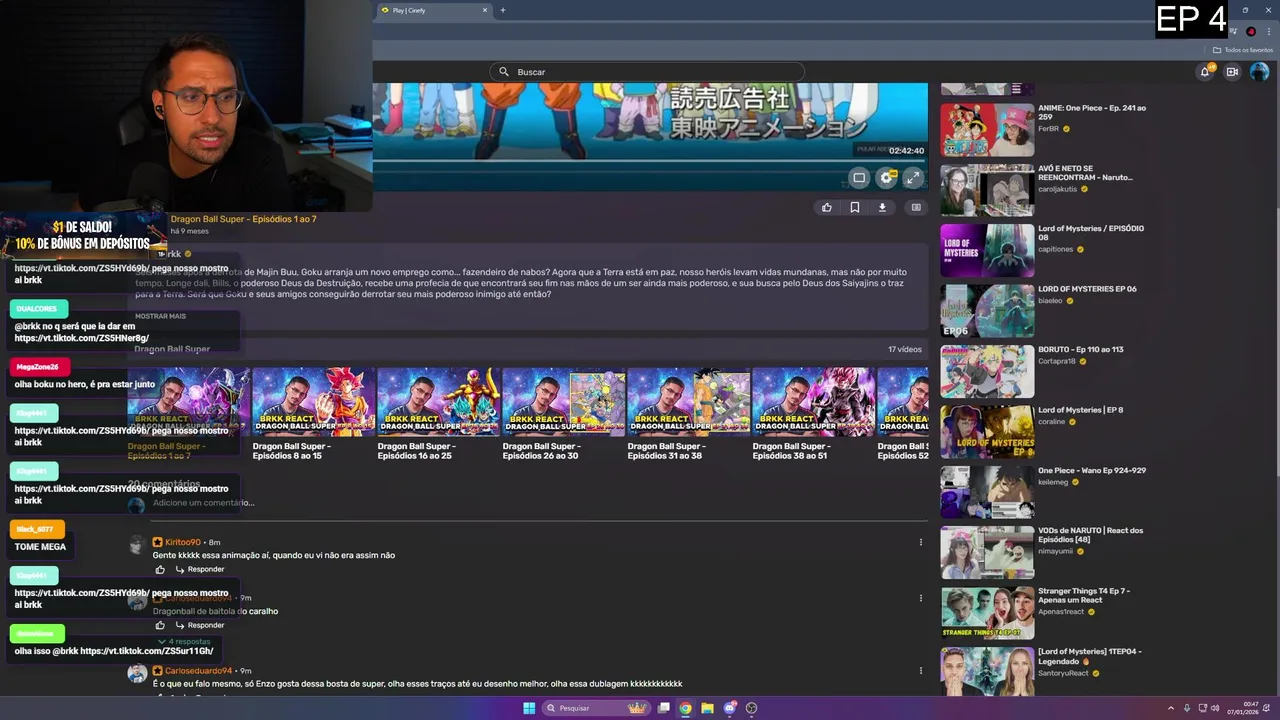Open Chrome from the taskbar
The image size is (1280, 720).
(685, 708)
